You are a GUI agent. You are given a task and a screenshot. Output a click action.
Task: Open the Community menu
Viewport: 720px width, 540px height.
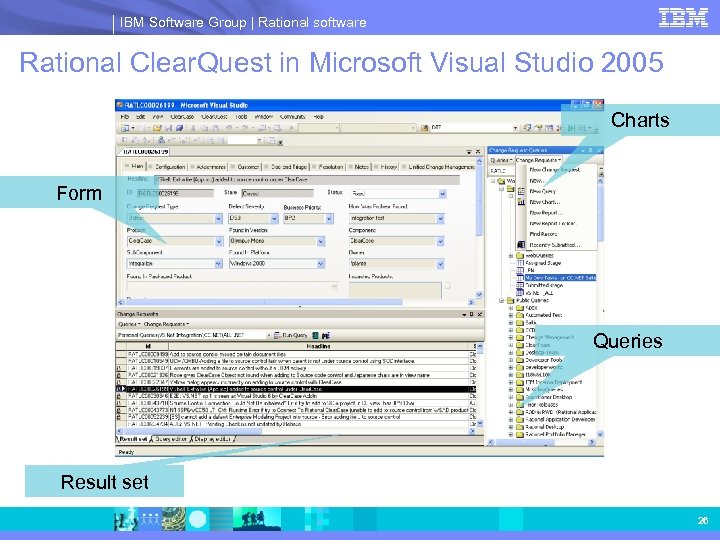pos(292,117)
